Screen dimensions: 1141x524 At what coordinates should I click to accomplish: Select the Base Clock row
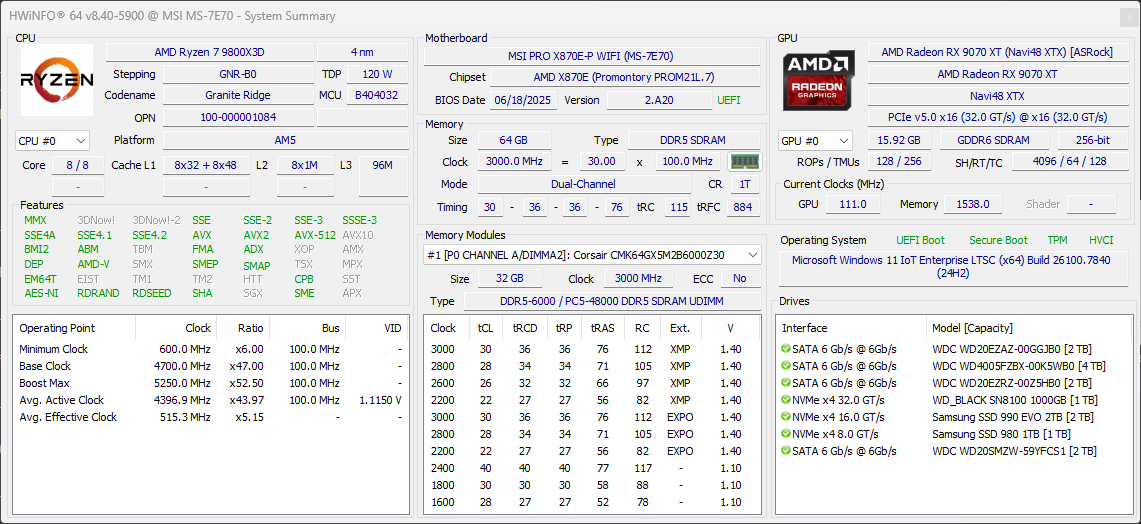210,366
